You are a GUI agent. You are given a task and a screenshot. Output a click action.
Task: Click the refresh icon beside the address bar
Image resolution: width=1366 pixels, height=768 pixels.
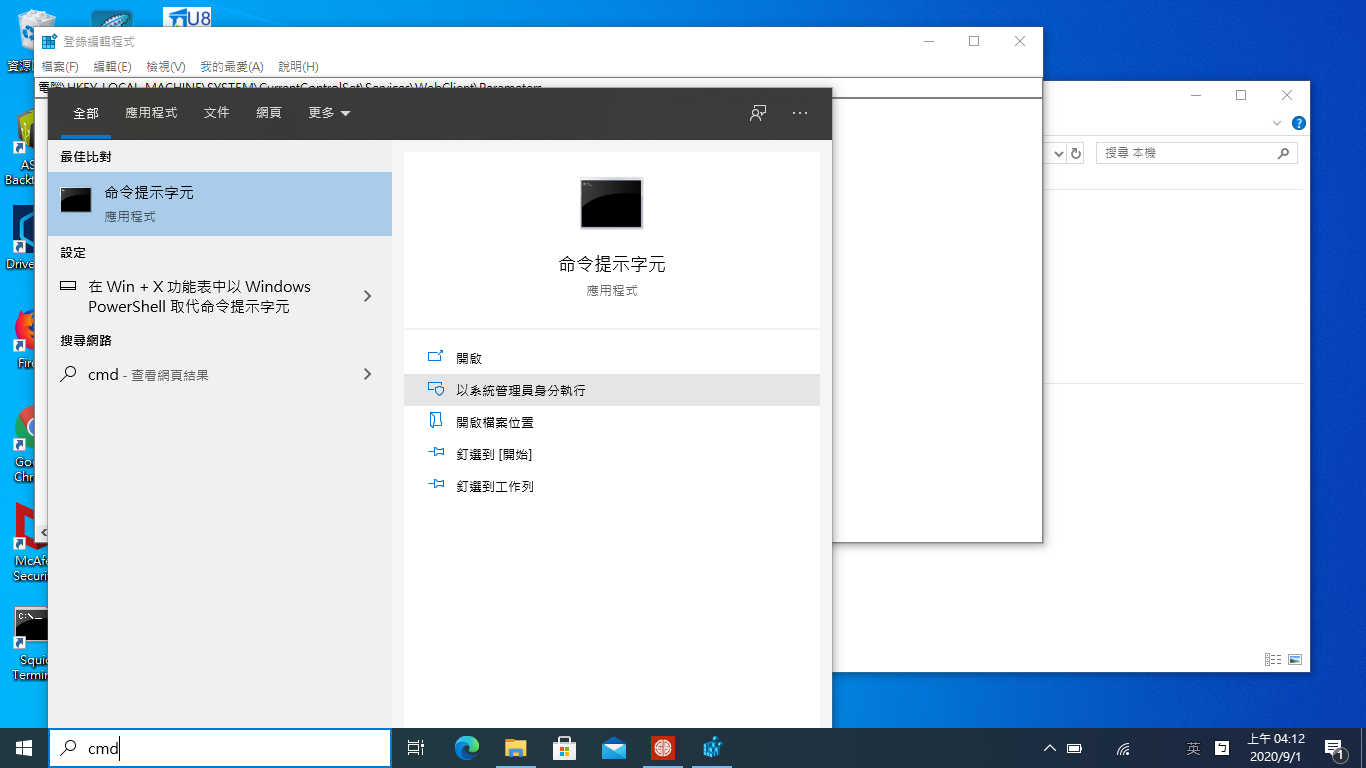coord(1076,154)
